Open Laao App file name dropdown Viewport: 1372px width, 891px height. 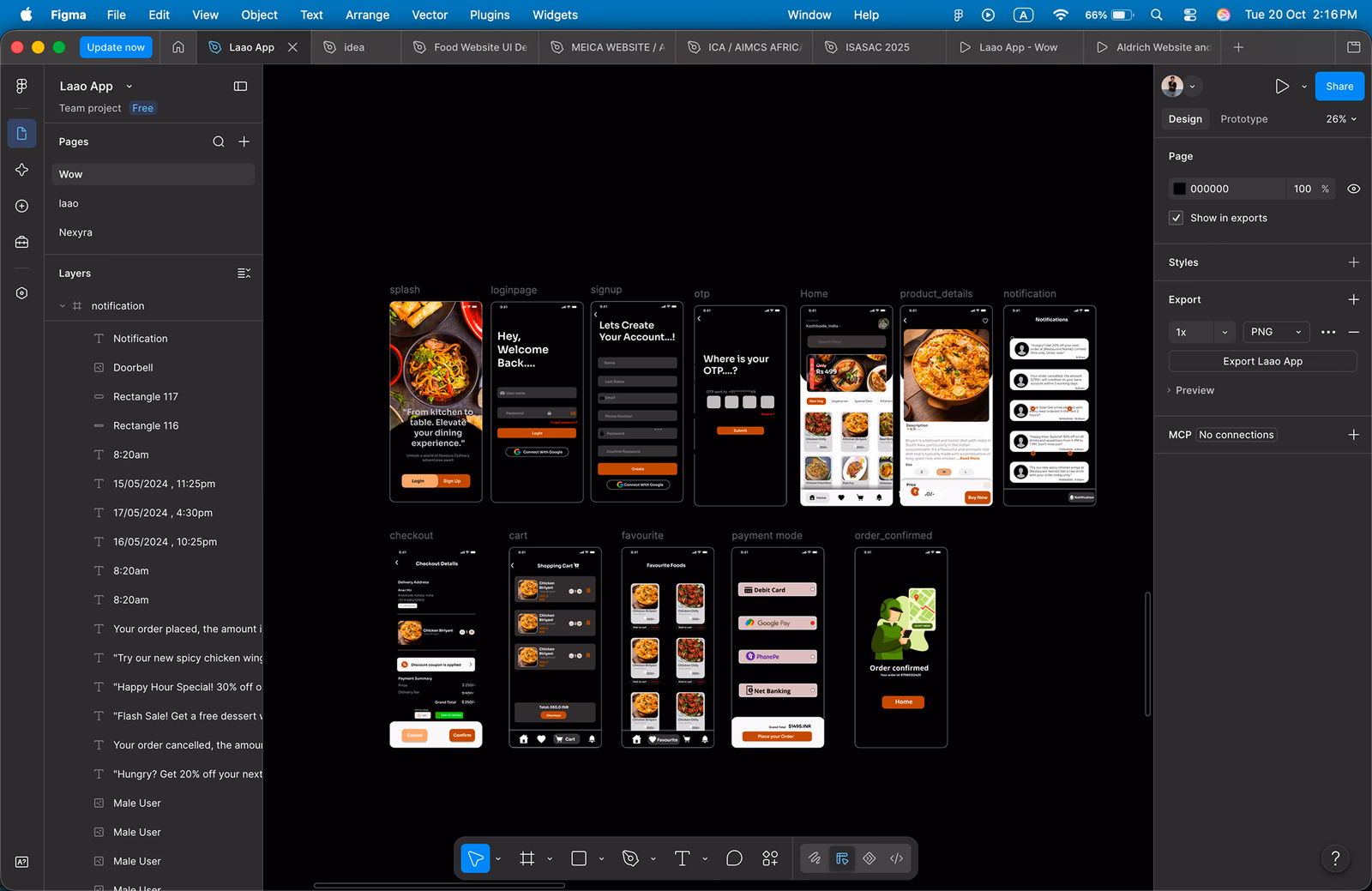point(129,87)
